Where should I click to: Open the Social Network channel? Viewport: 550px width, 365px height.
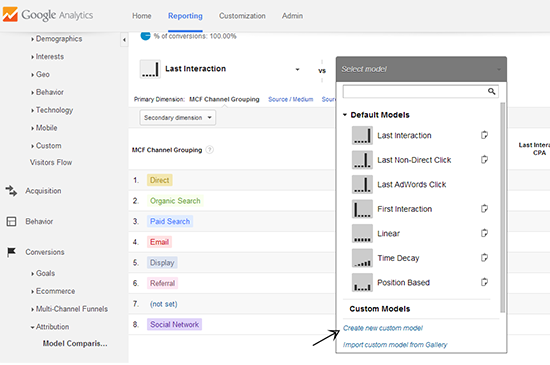click(x=174, y=325)
